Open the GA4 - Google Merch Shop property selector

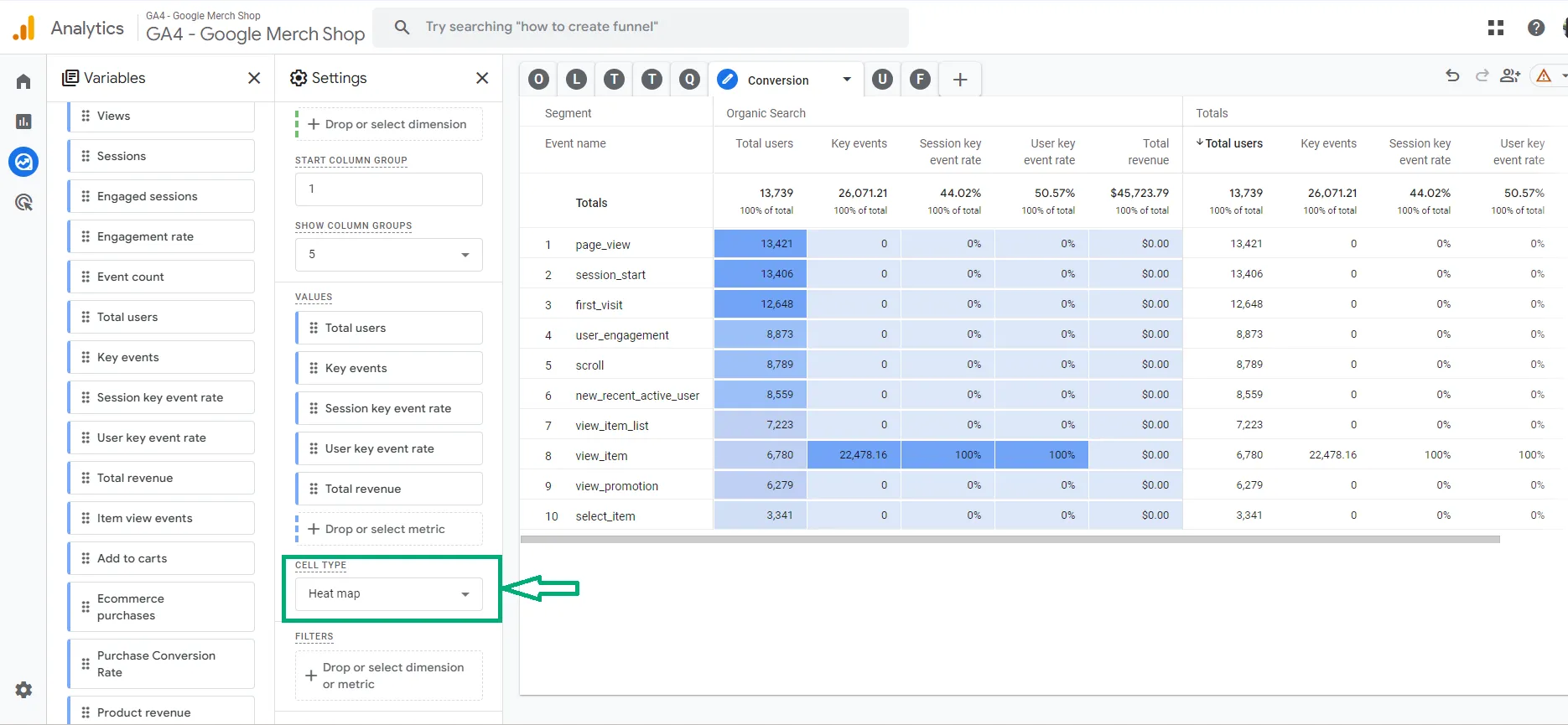pos(255,28)
